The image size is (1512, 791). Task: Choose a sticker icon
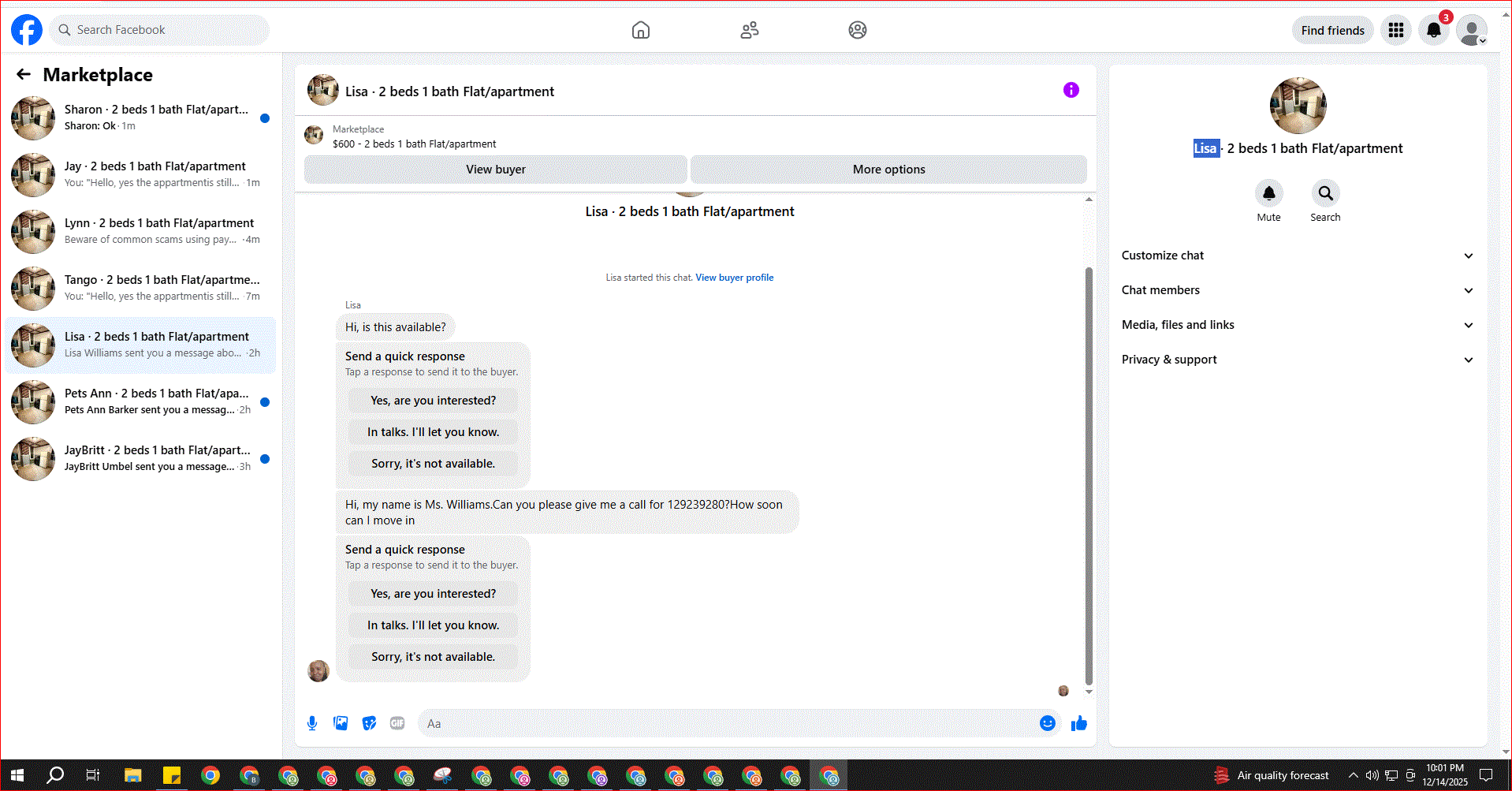tap(369, 723)
